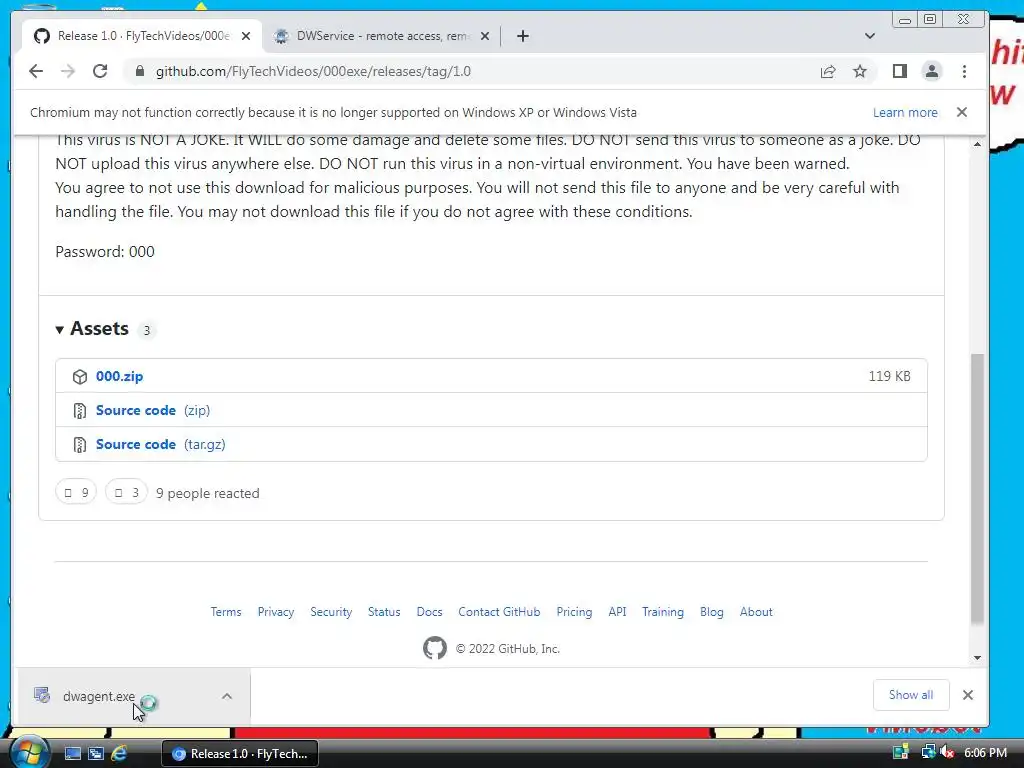
Task: Click the file icon beside Source code (tar.gz)
Action: [80, 445]
